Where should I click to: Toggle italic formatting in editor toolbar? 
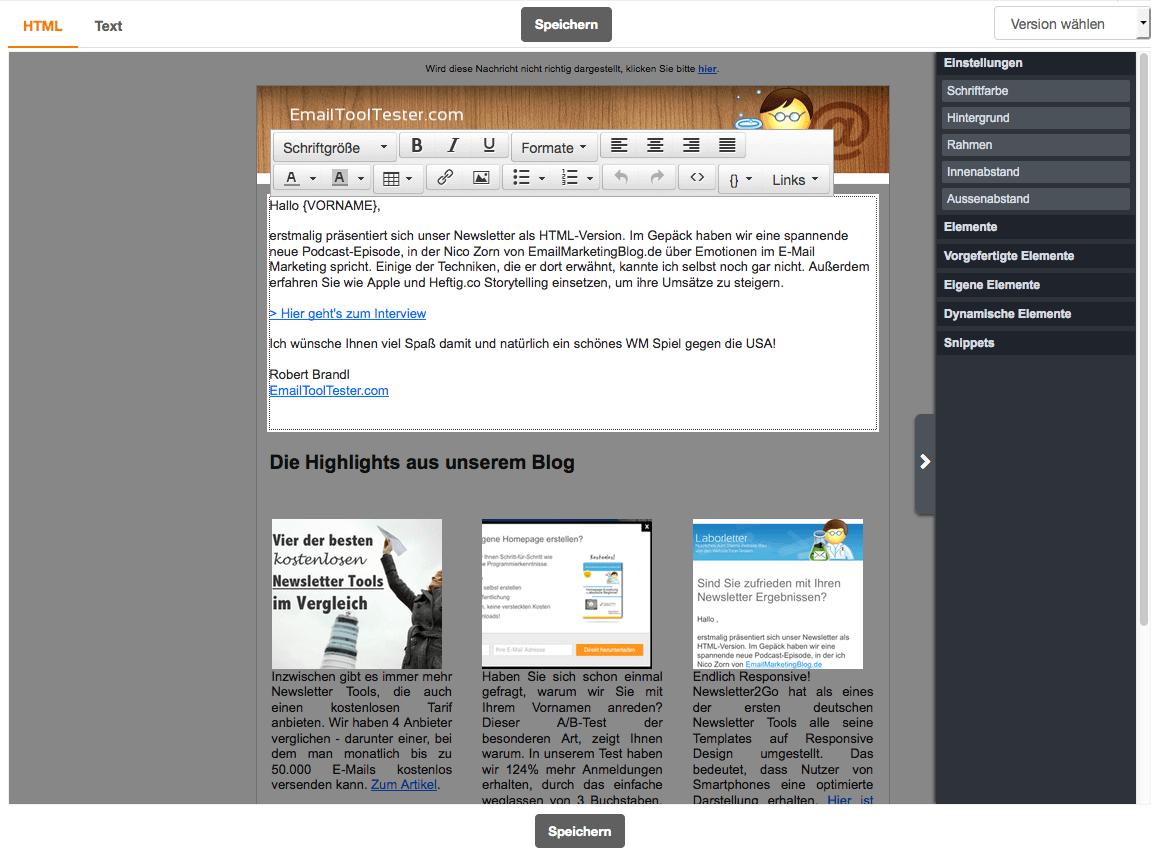pos(453,146)
